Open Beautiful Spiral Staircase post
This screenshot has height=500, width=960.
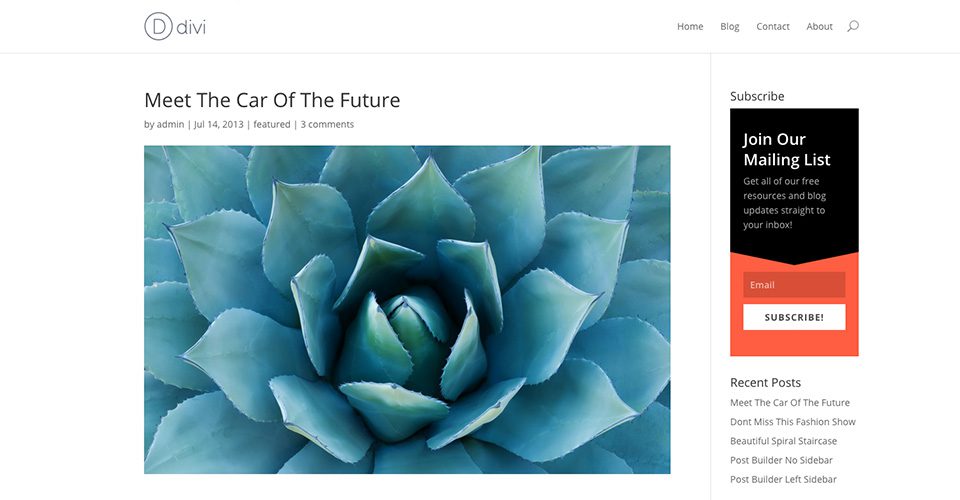pos(783,441)
